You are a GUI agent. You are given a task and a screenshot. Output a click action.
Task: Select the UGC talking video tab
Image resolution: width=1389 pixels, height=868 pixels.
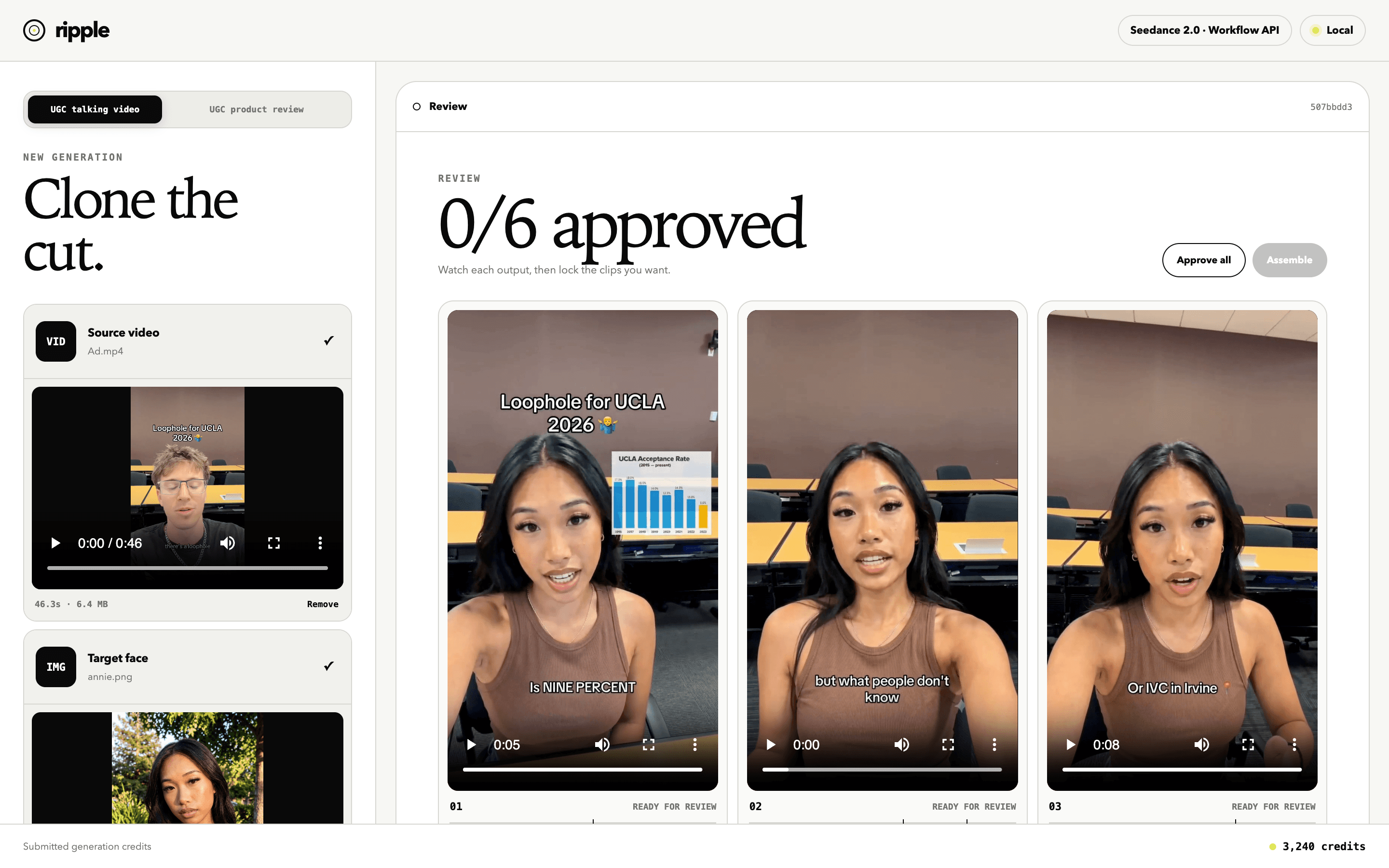coord(95,109)
